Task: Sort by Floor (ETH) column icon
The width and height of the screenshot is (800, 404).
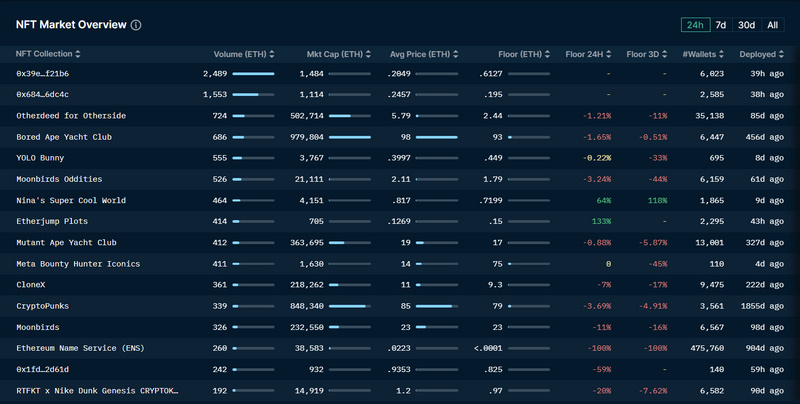Action: [546, 54]
